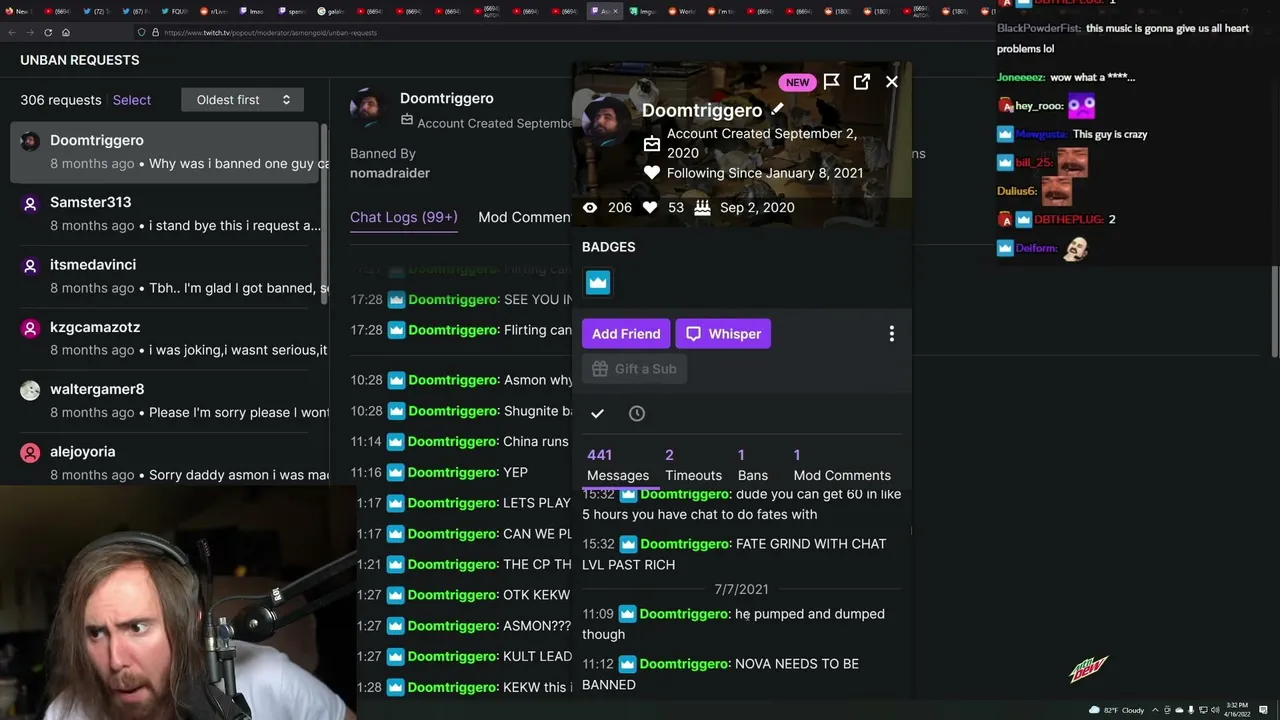The image size is (1280, 720).
Task: Close the Doomtriggero user card
Action: pyautogui.click(x=892, y=82)
